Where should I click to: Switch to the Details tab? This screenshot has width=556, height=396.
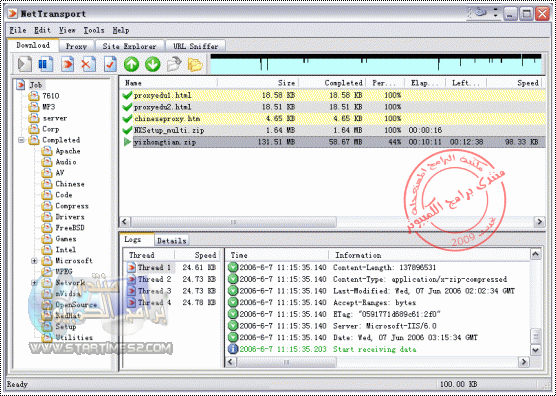click(x=172, y=241)
